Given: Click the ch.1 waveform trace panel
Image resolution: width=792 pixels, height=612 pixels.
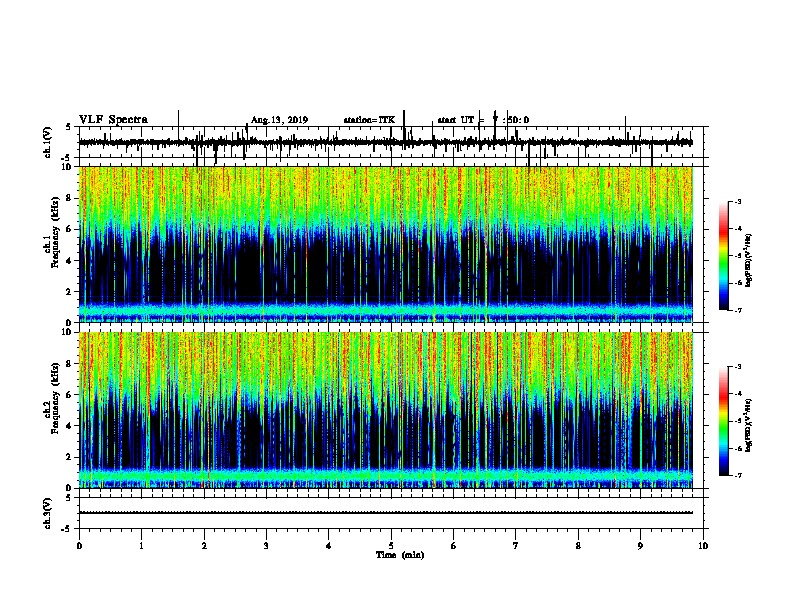Looking at the screenshot, I should [x=390, y=142].
